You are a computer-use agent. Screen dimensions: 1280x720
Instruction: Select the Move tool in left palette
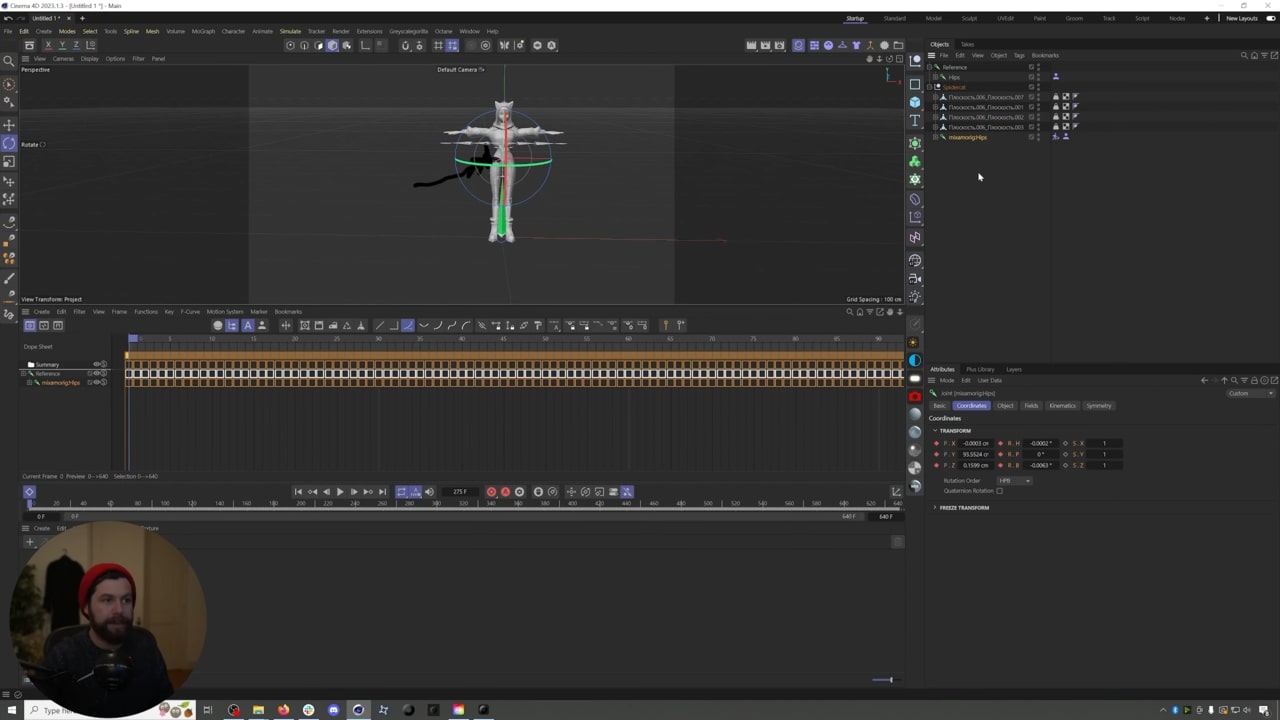point(9,125)
